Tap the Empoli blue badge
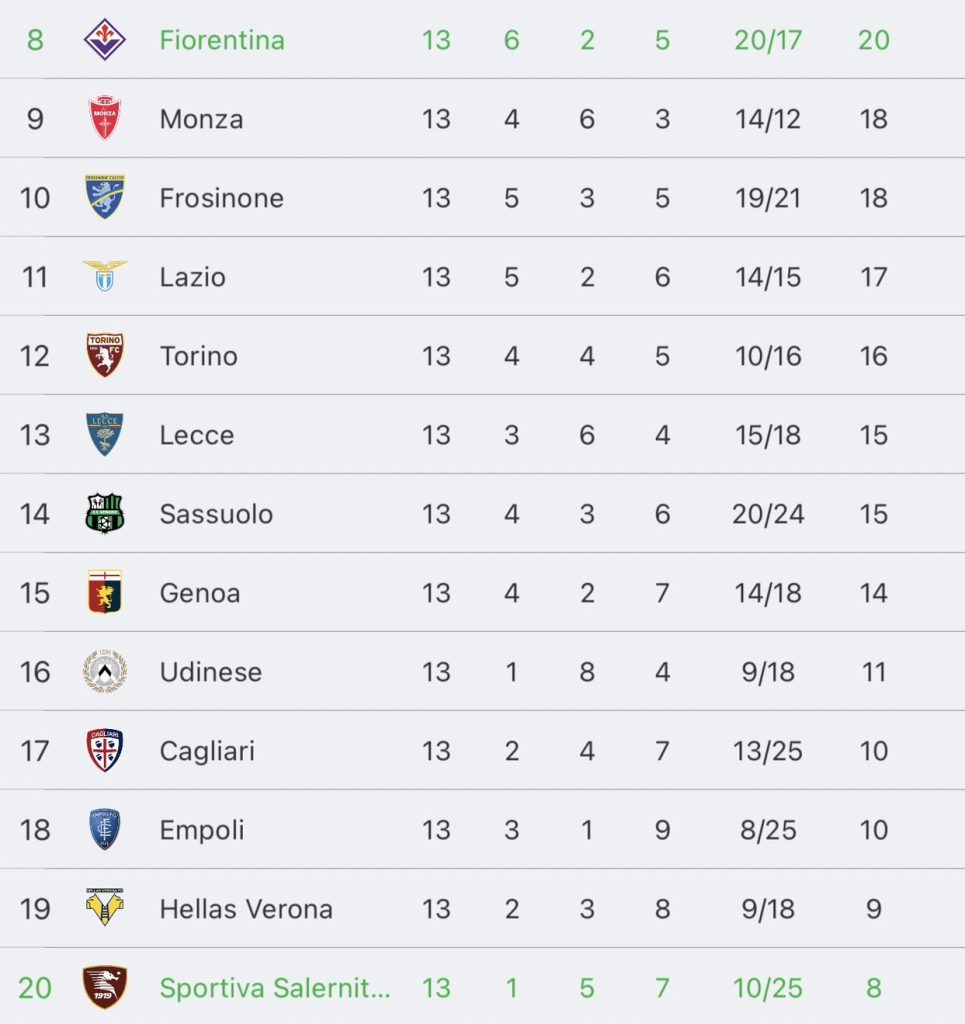Image resolution: width=965 pixels, height=1024 pixels. [104, 829]
